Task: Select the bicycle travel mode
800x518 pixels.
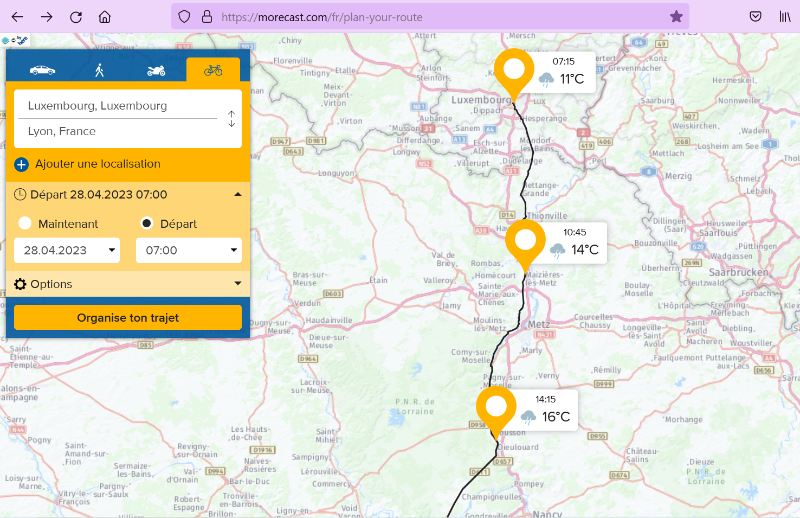Action: click(x=213, y=70)
